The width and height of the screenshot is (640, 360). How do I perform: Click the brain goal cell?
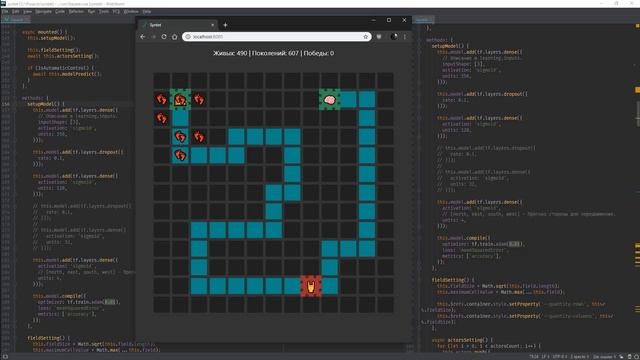(x=329, y=99)
